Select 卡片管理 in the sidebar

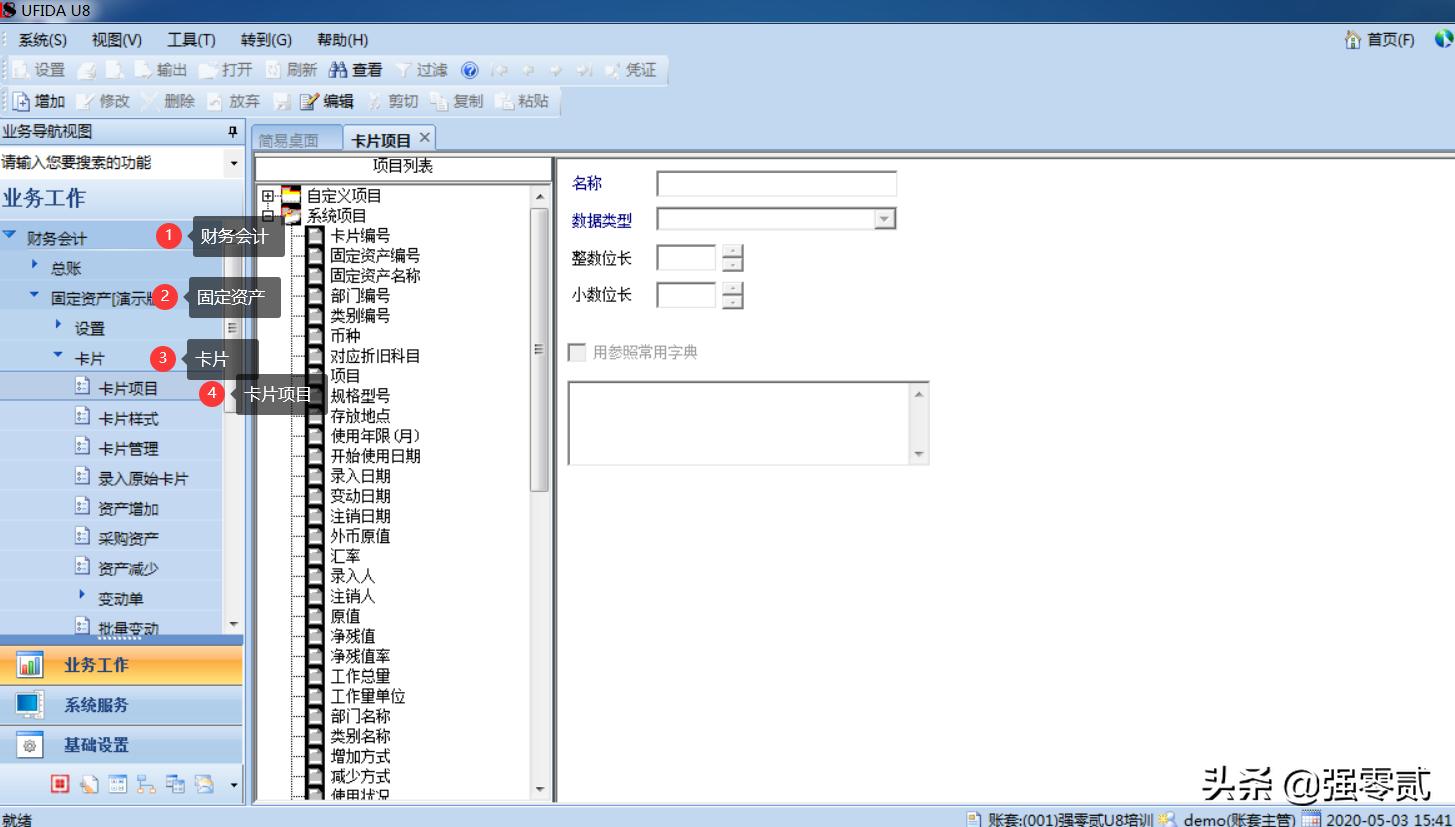(x=130, y=448)
